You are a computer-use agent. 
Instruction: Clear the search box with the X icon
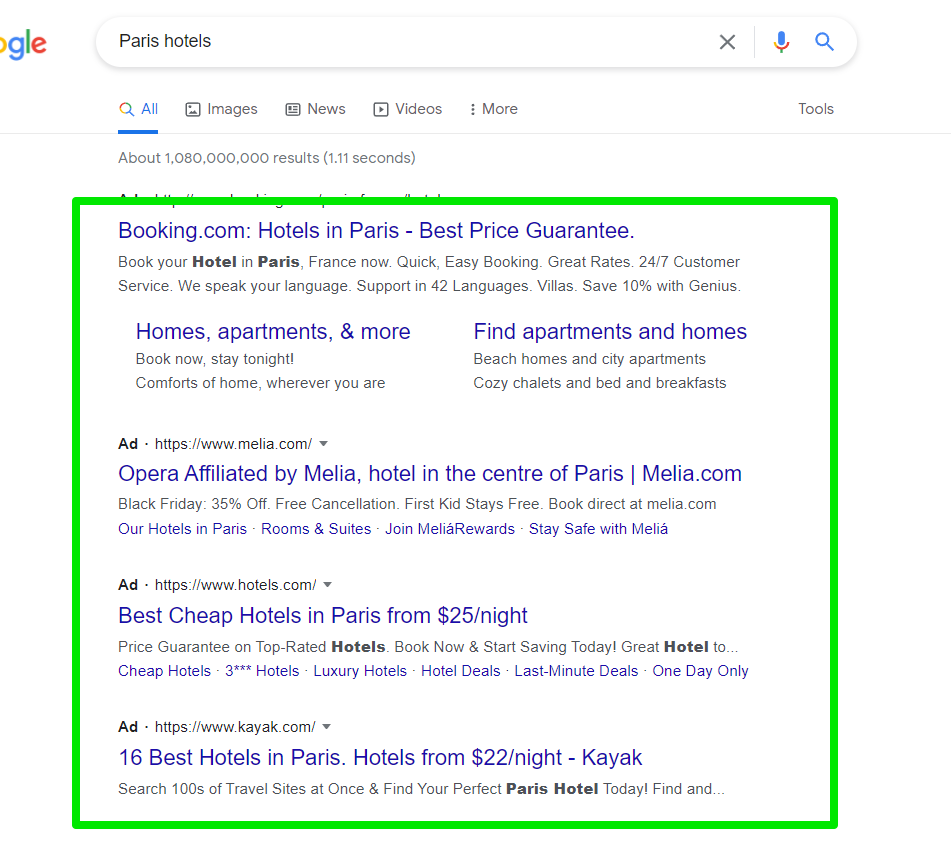(x=727, y=42)
